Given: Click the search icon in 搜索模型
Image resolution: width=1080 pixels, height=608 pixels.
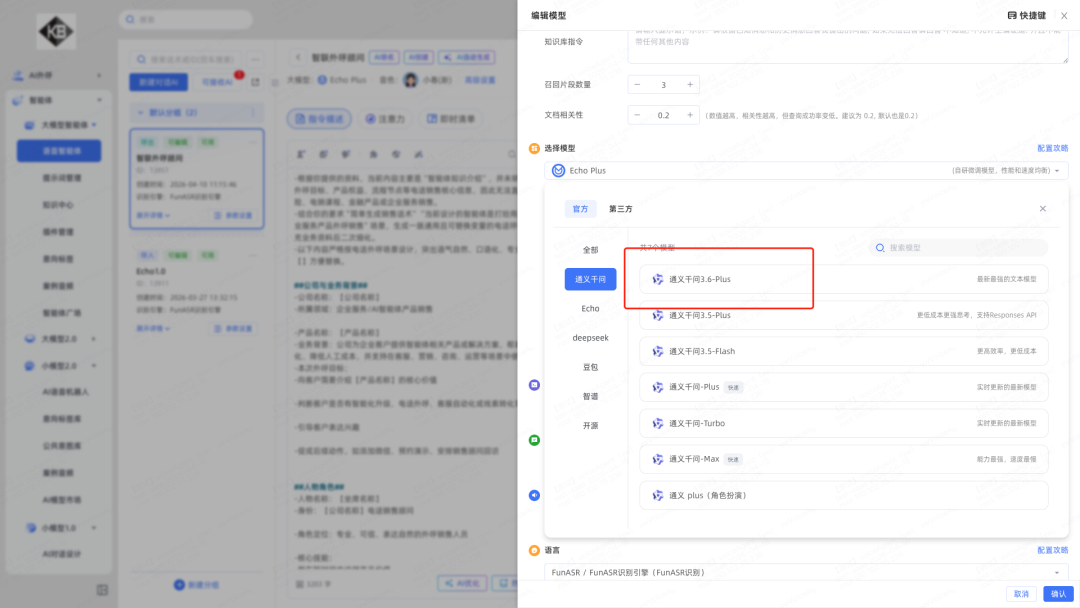Looking at the screenshot, I should click(880, 247).
